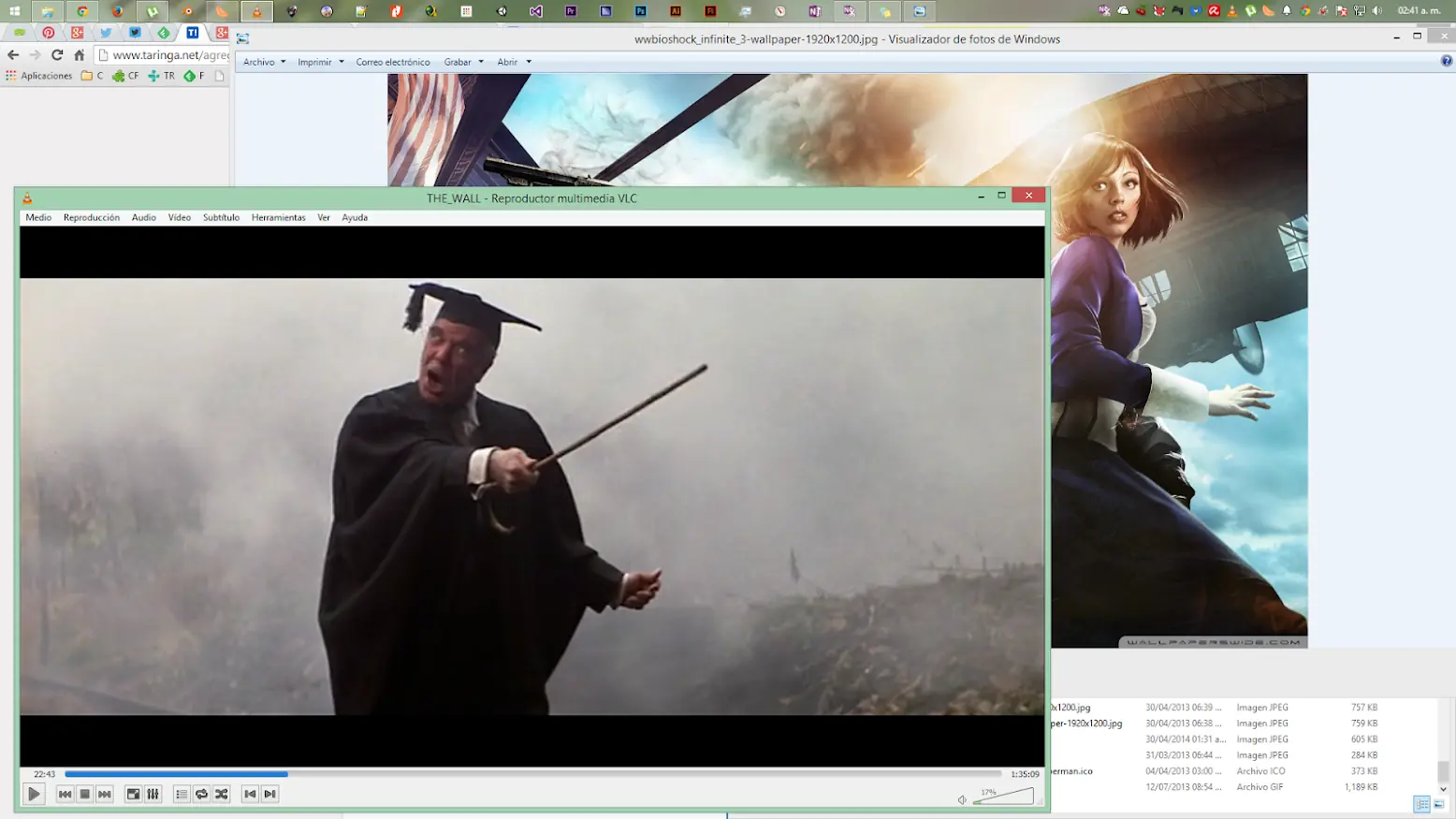Screen dimensions: 1456x819
Task: Open the C bookmark folder in Chrome
Action: point(93,76)
